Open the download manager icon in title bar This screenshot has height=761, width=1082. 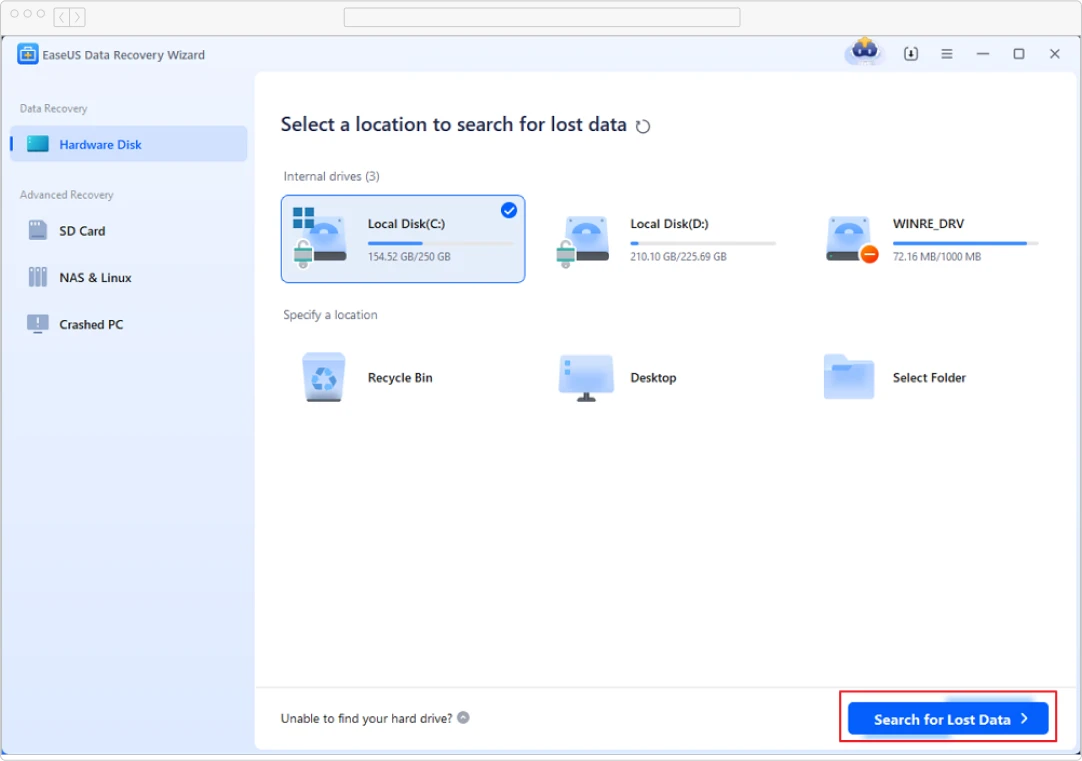tap(910, 53)
